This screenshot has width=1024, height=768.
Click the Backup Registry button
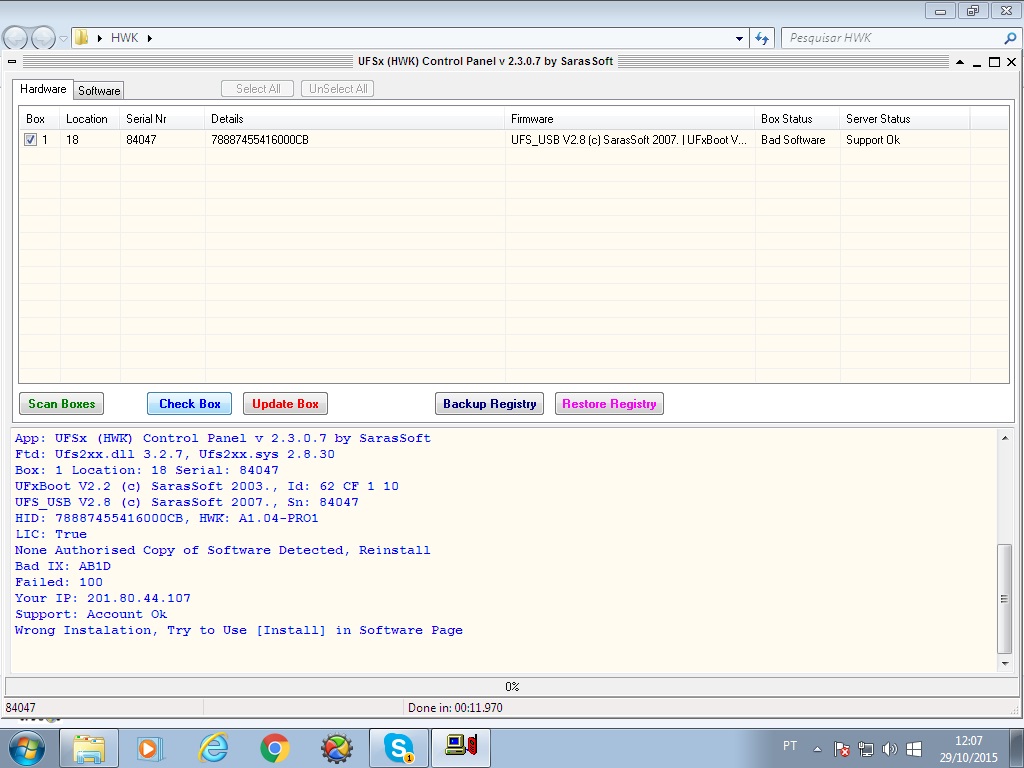pos(490,404)
